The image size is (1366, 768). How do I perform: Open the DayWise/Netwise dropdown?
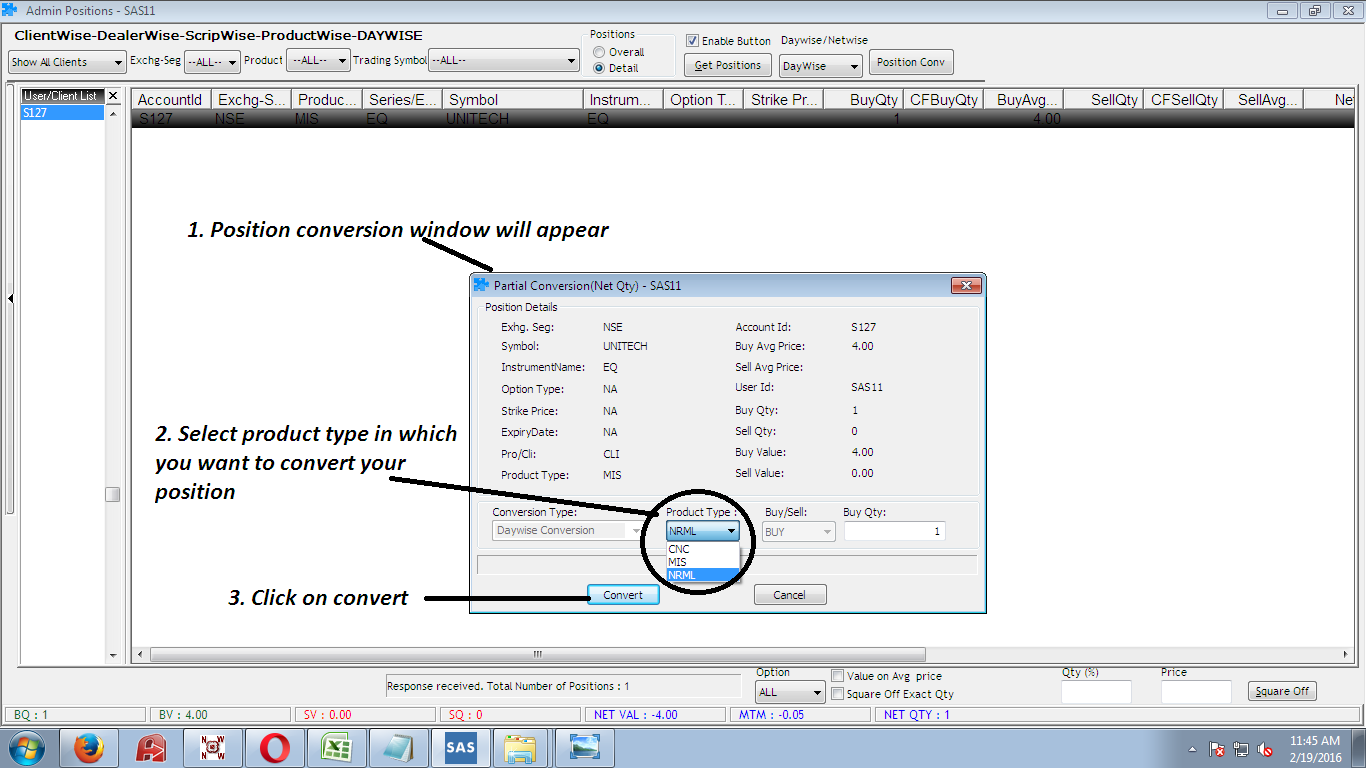[821, 66]
